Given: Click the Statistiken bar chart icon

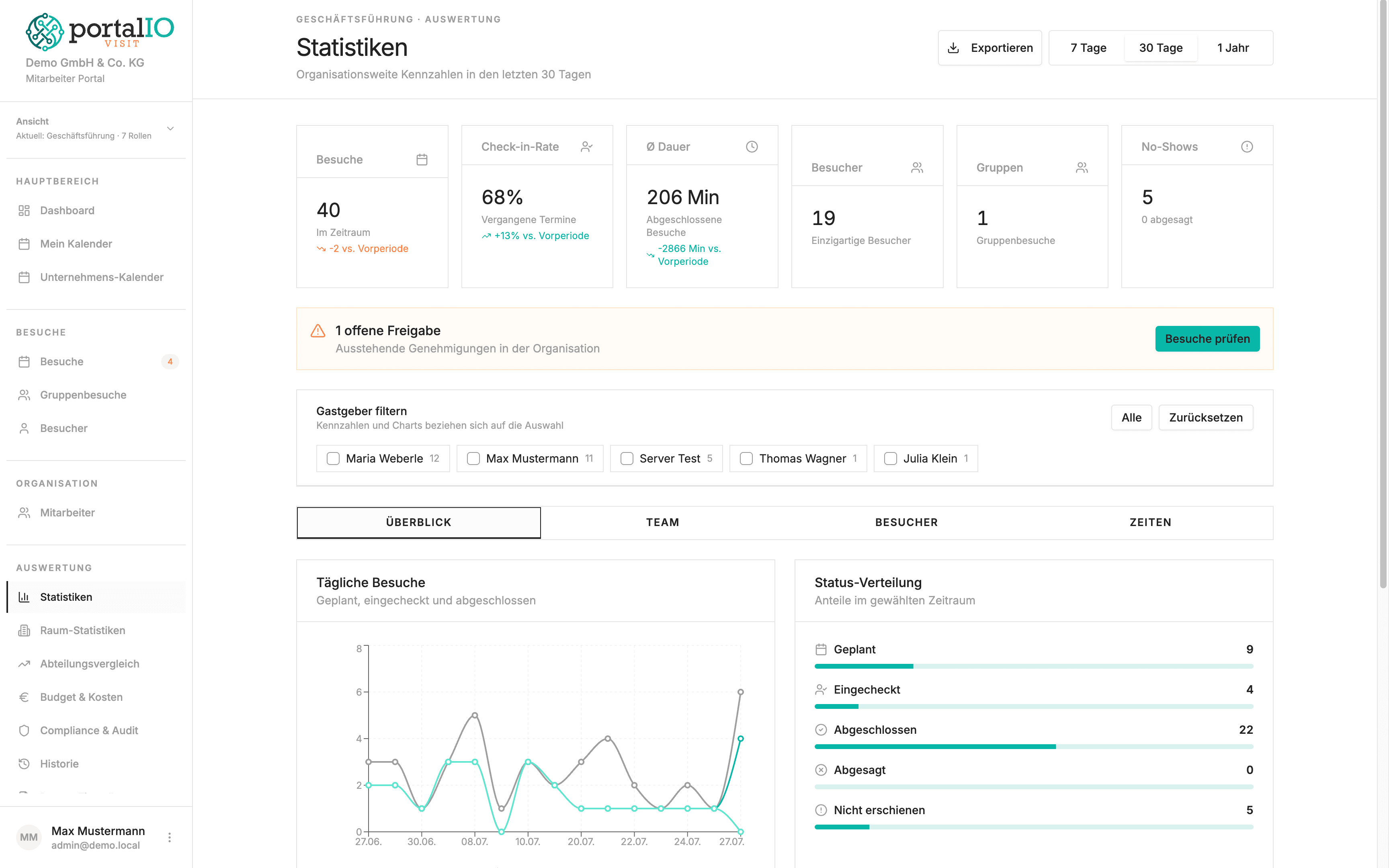Looking at the screenshot, I should 24,597.
